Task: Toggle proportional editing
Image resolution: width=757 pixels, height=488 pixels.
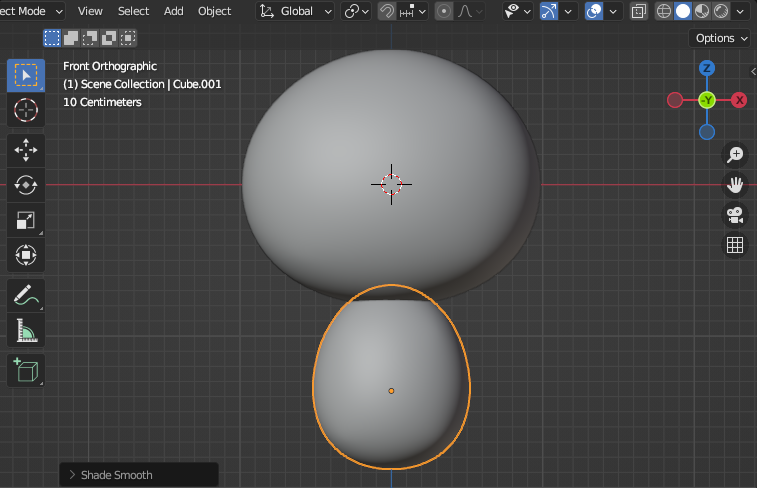Action: tap(444, 11)
